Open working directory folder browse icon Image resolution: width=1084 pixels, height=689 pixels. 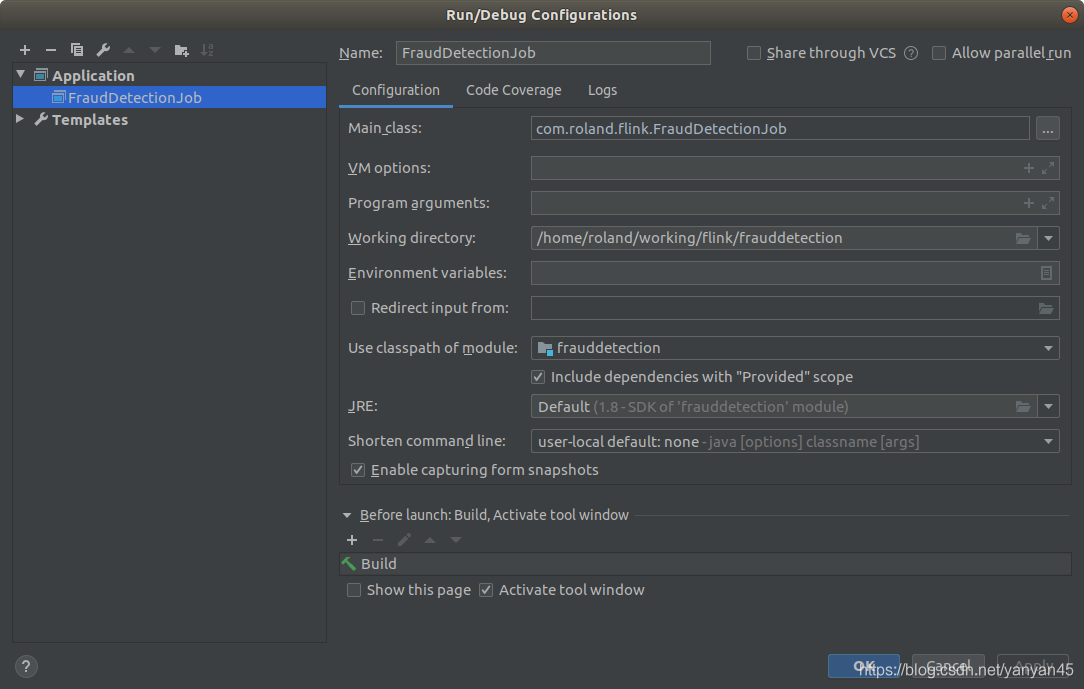pyautogui.click(x=1022, y=238)
